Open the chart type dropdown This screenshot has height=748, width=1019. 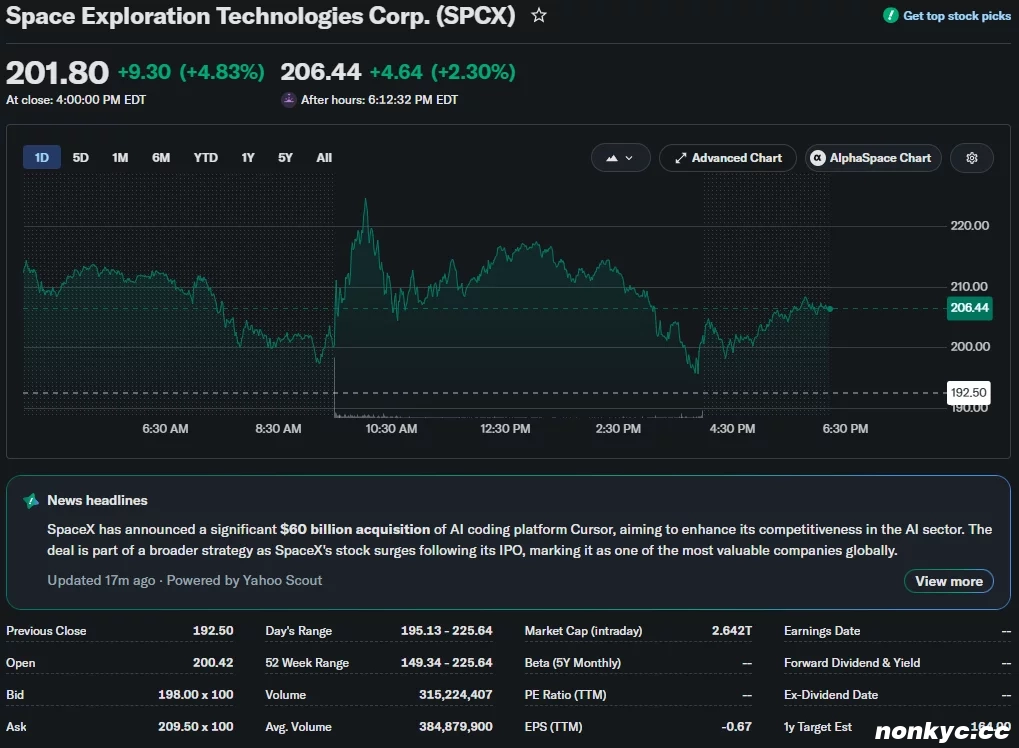tap(620, 158)
